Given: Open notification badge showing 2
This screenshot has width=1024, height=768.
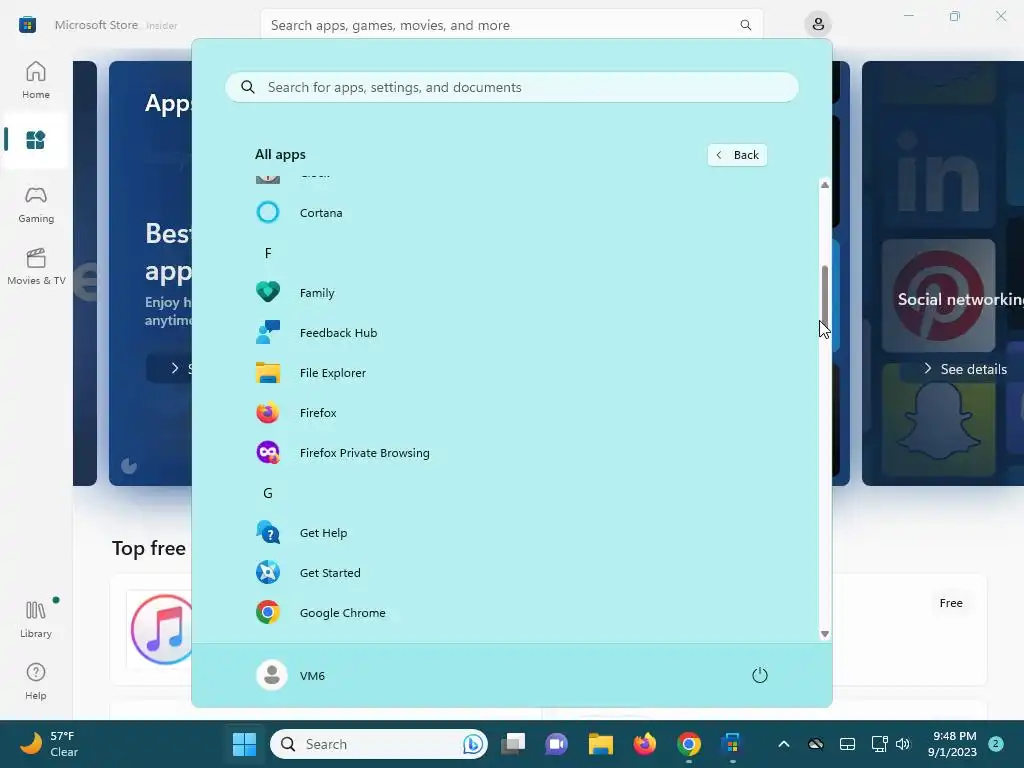Looking at the screenshot, I should point(996,744).
